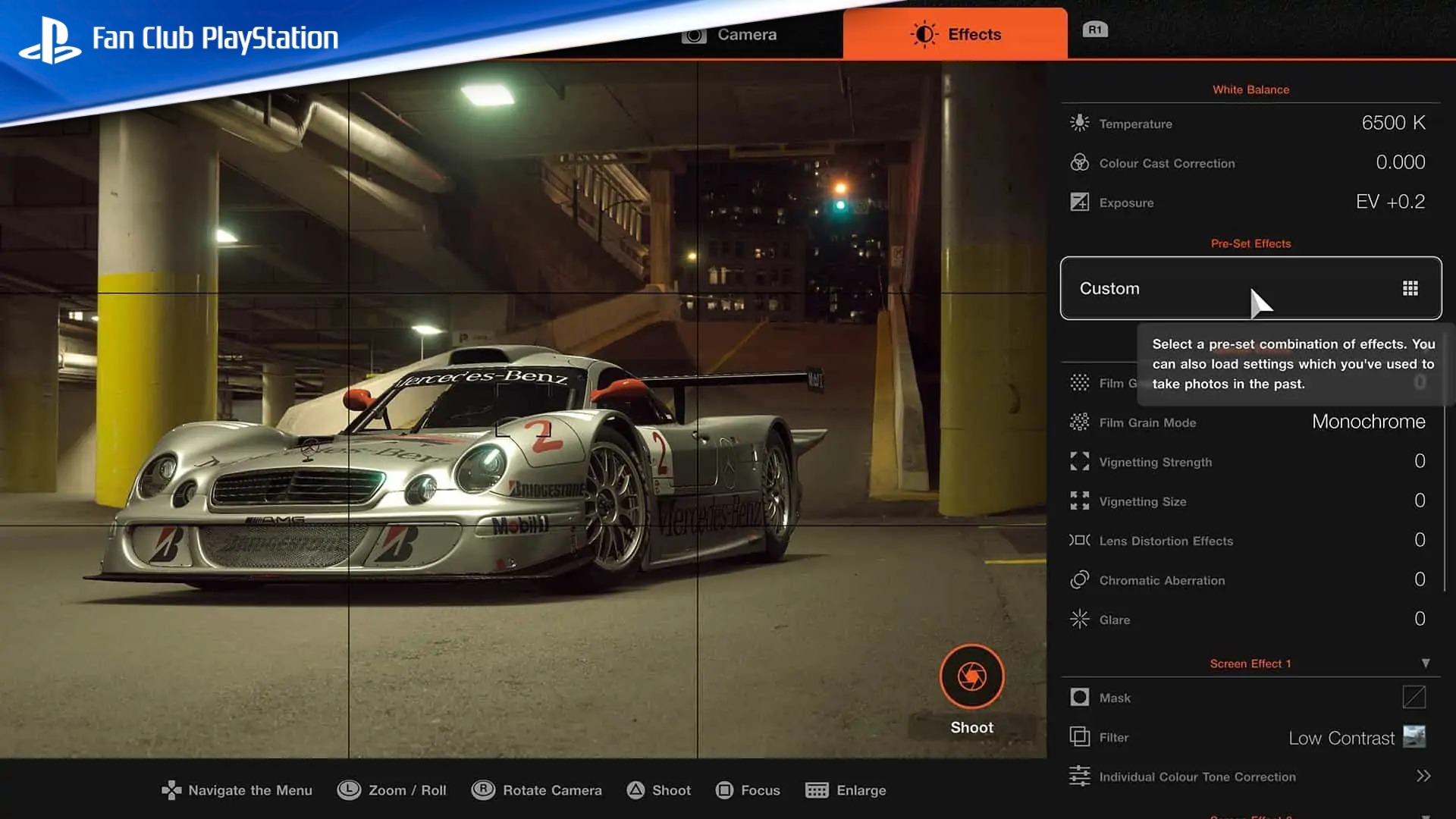
Task: Toggle the Mask empty selection box
Action: (x=1414, y=697)
